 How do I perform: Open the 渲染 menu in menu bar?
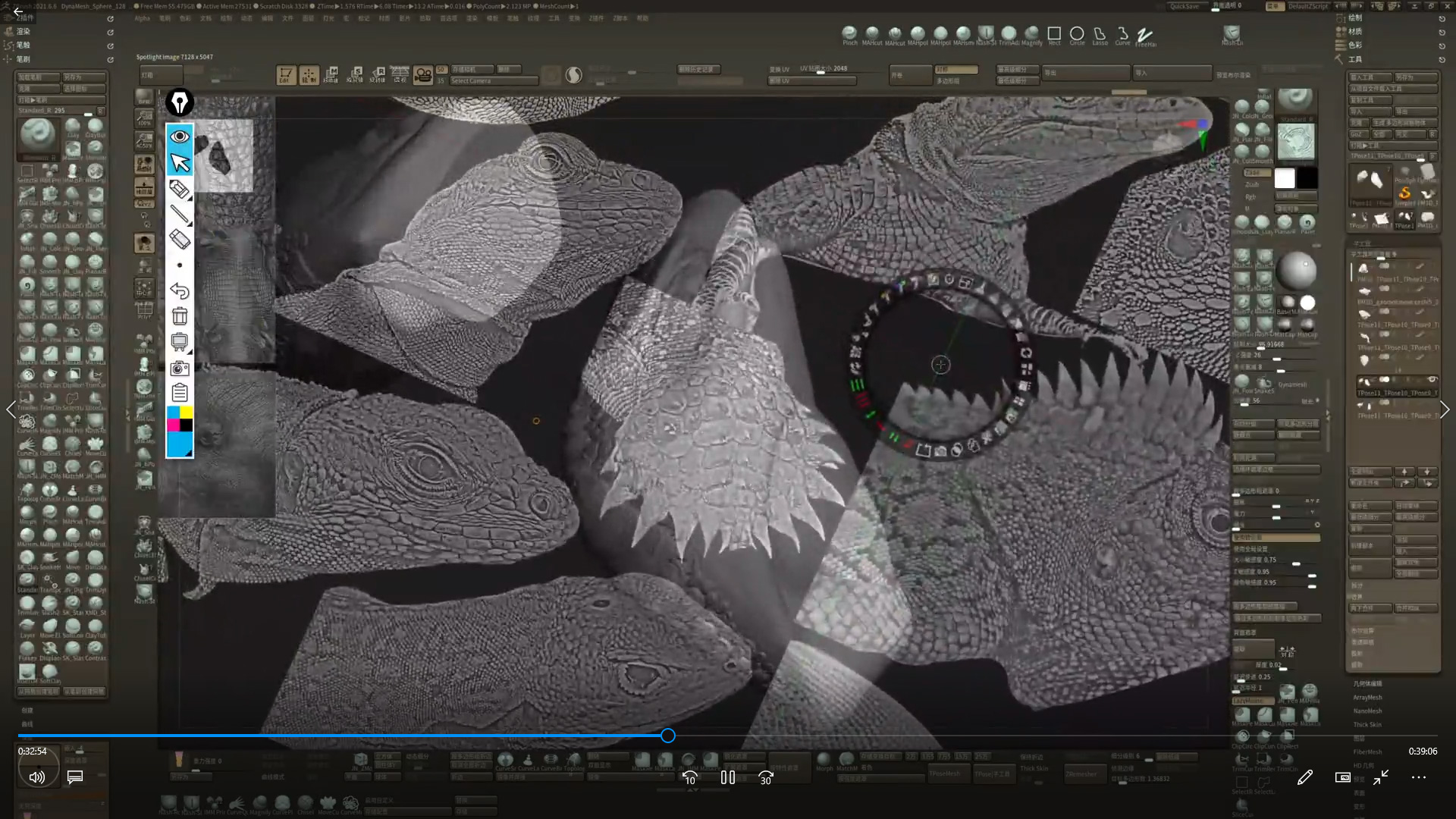coord(472,18)
